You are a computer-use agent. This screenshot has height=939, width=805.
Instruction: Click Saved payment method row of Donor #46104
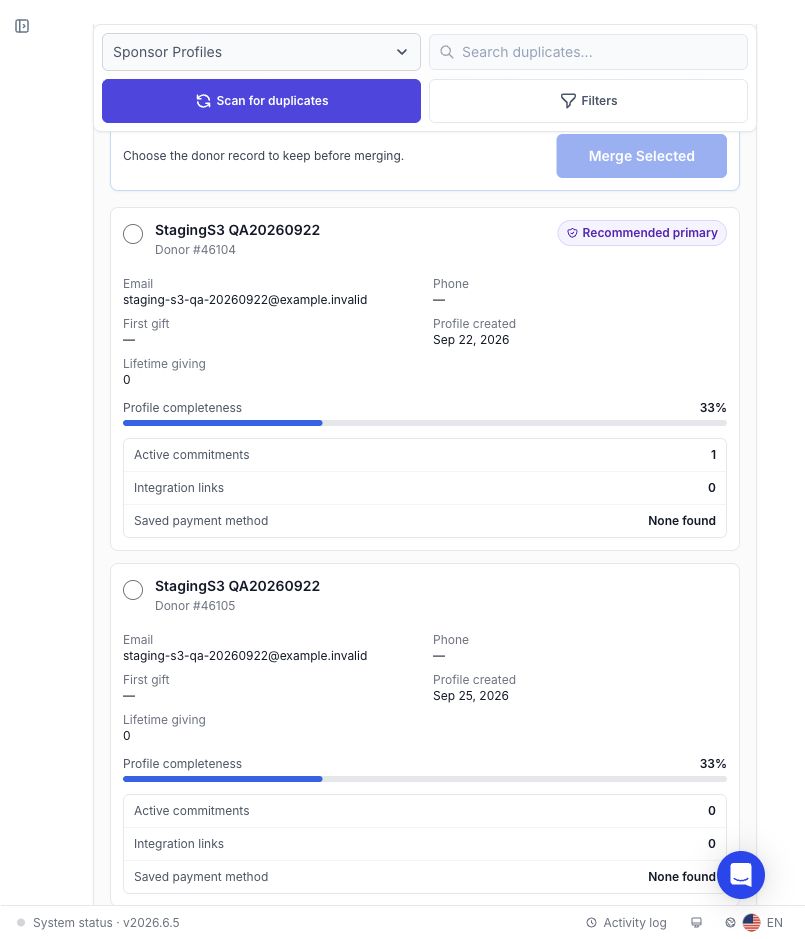point(425,521)
